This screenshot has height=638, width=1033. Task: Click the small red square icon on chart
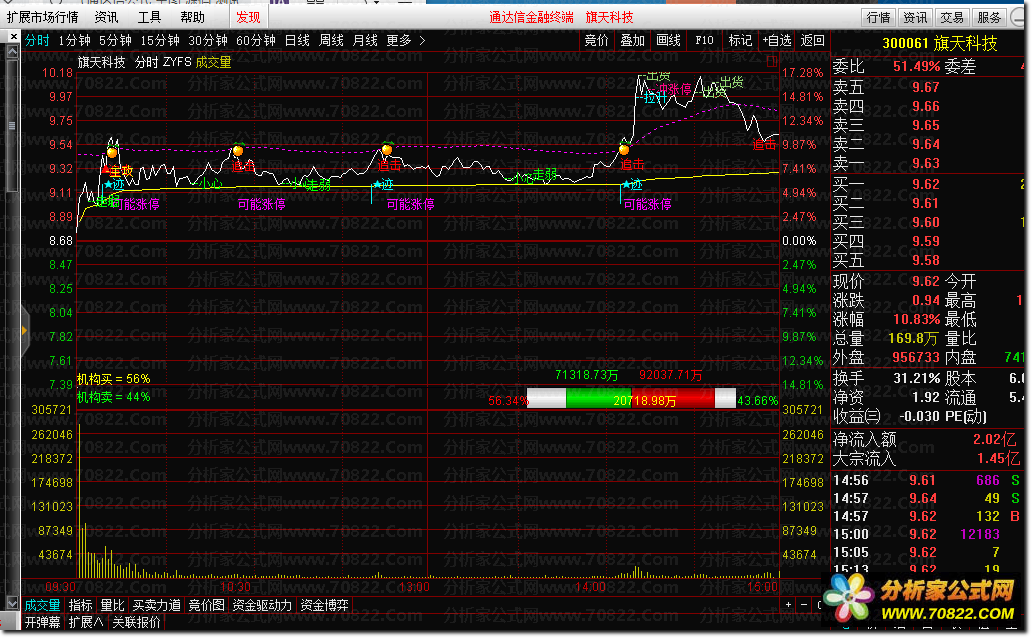pos(772,62)
